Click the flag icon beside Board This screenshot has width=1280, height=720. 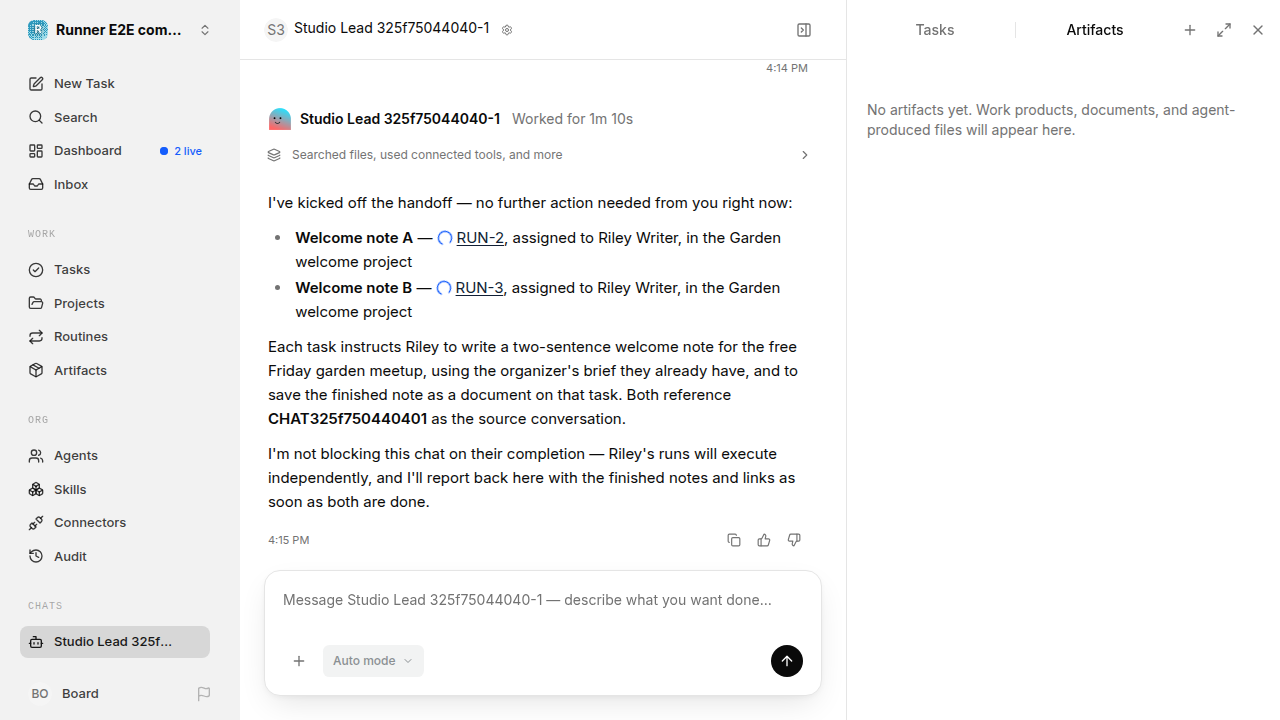pos(204,694)
